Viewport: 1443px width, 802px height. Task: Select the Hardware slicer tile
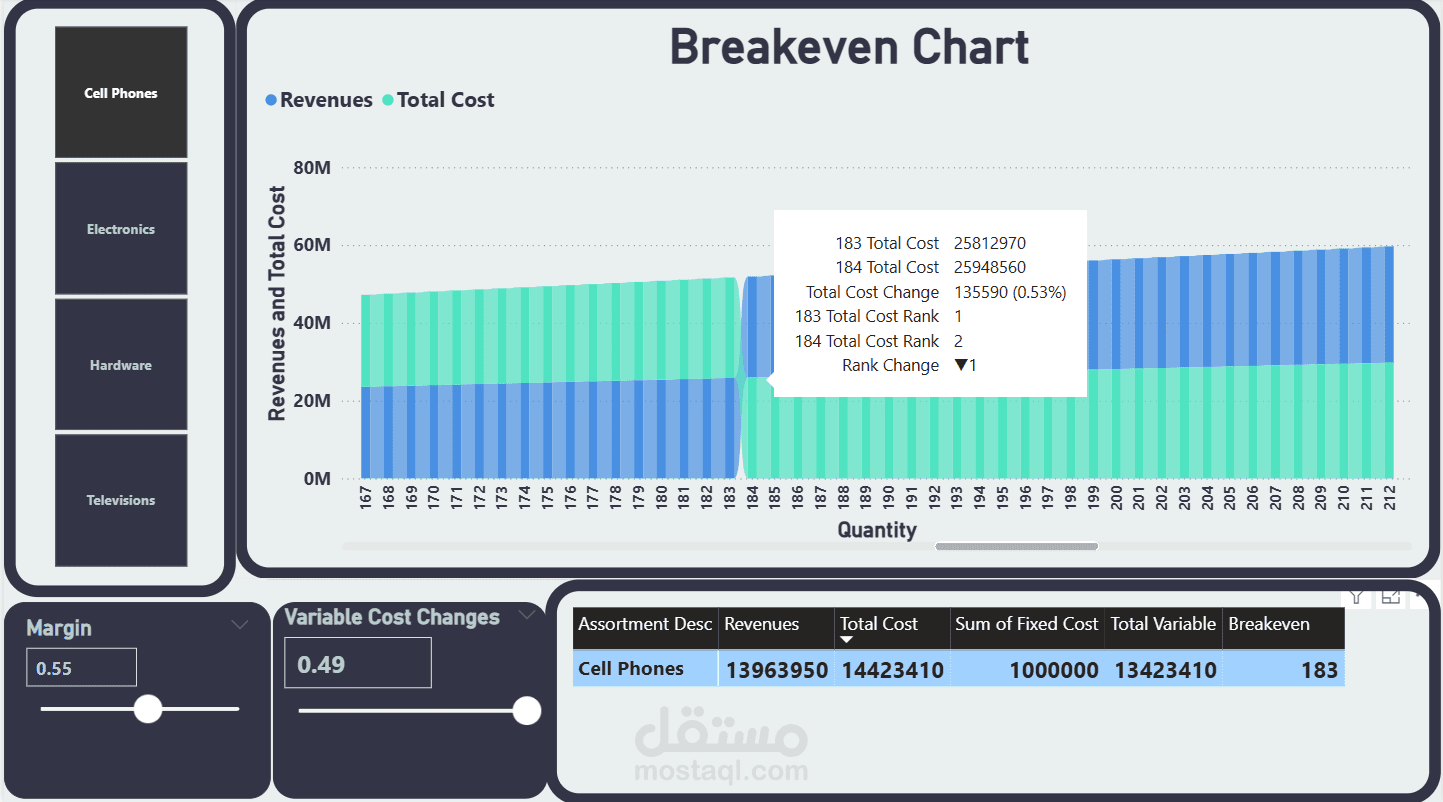(x=121, y=365)
